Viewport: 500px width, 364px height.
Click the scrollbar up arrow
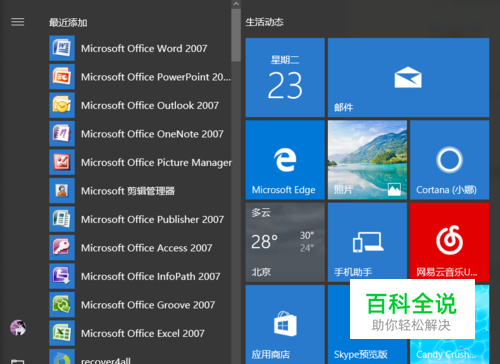point(236,4)
